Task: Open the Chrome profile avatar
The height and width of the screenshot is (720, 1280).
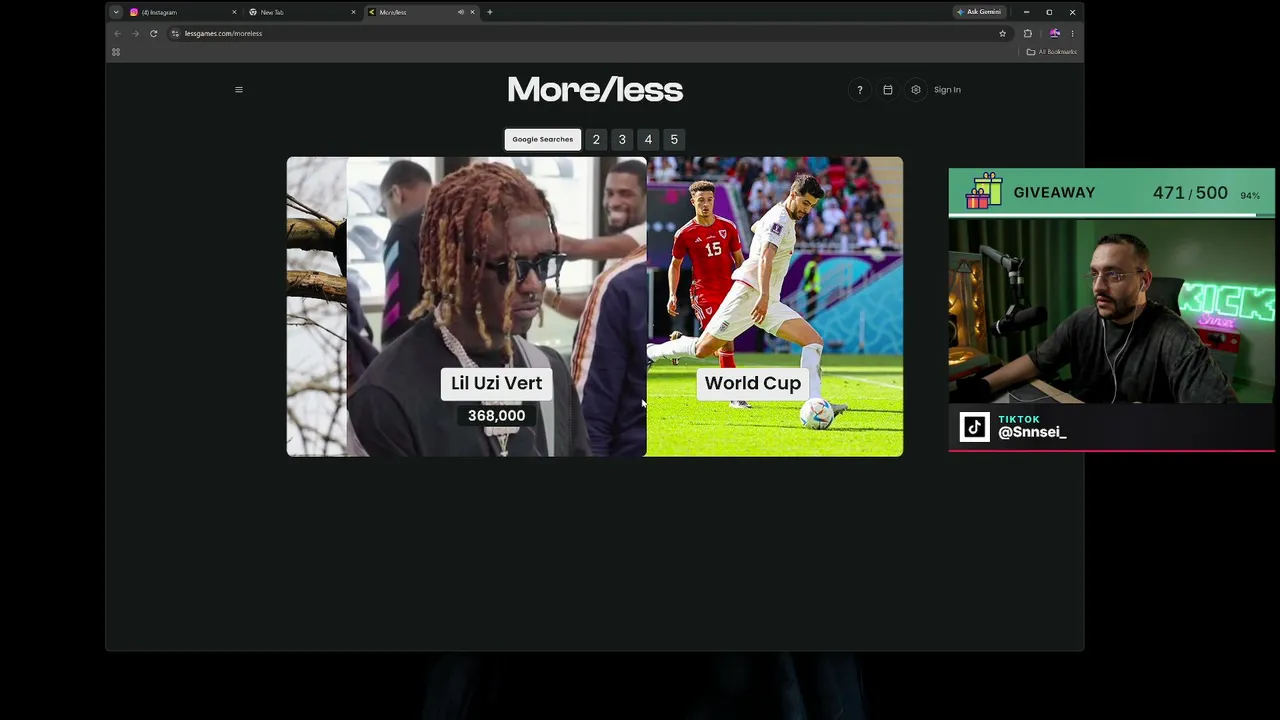Action: point(1054,33)
